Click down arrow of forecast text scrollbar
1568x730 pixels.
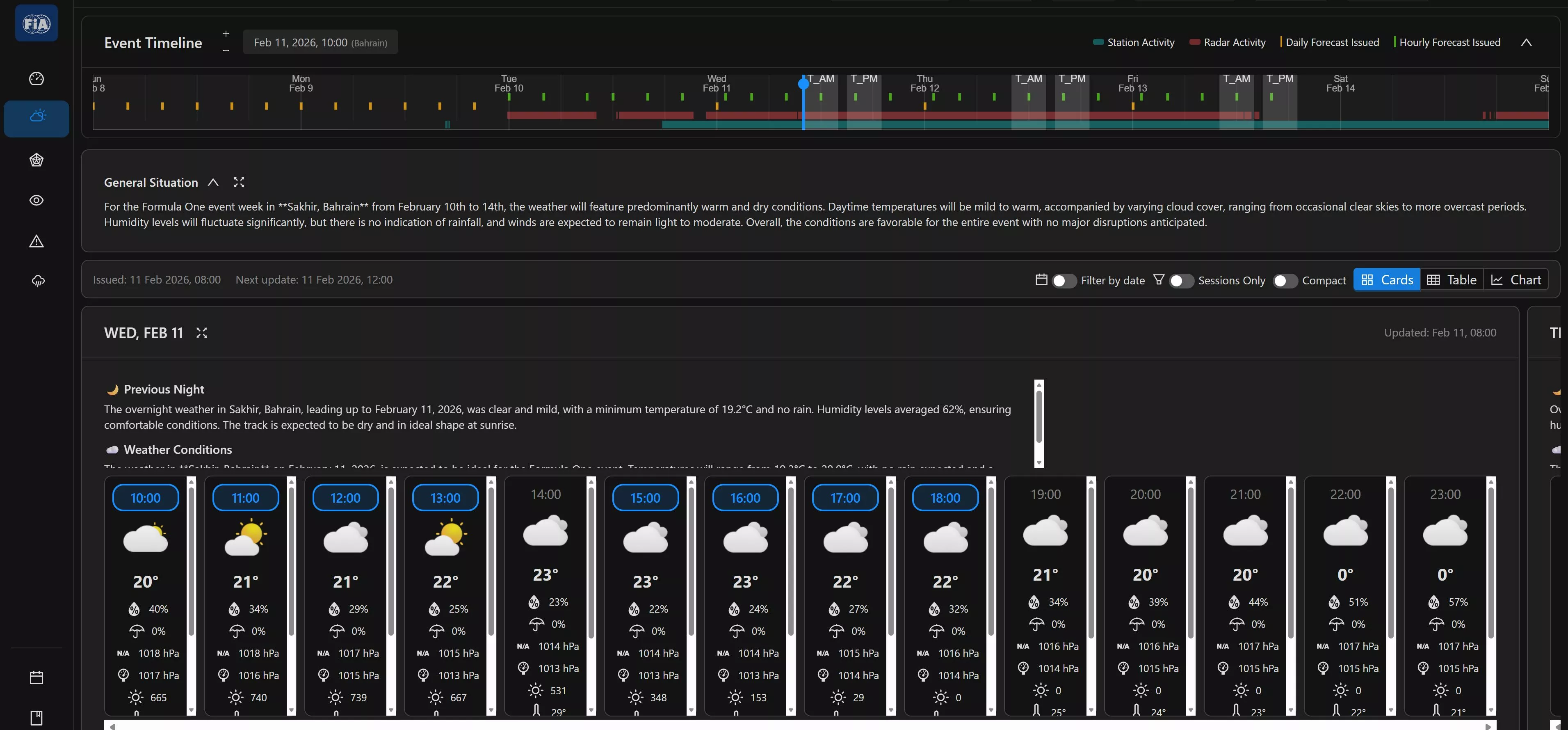click(1039, 463)
